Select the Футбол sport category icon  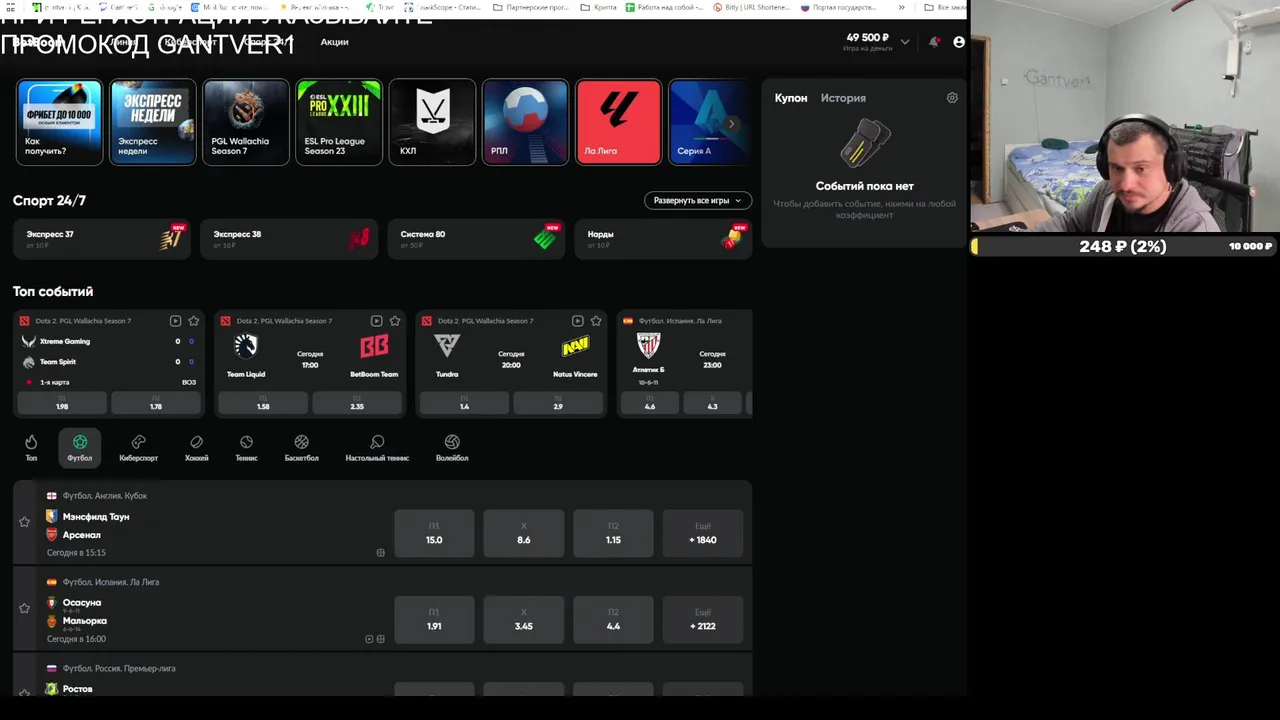point(80,447)
